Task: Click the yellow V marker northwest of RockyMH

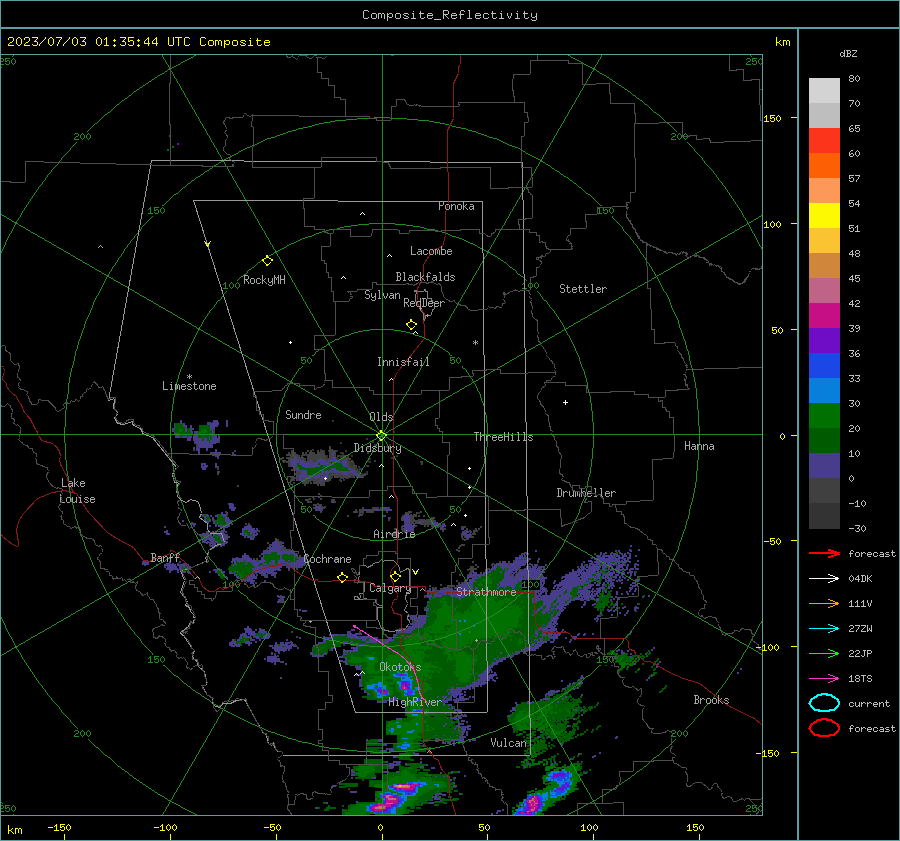Action: pos(208,244)
